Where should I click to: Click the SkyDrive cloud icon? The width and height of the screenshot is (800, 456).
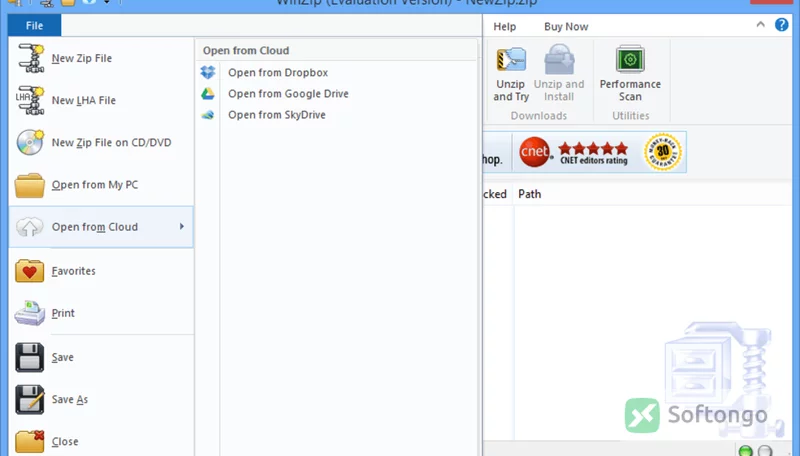[208, 115]
